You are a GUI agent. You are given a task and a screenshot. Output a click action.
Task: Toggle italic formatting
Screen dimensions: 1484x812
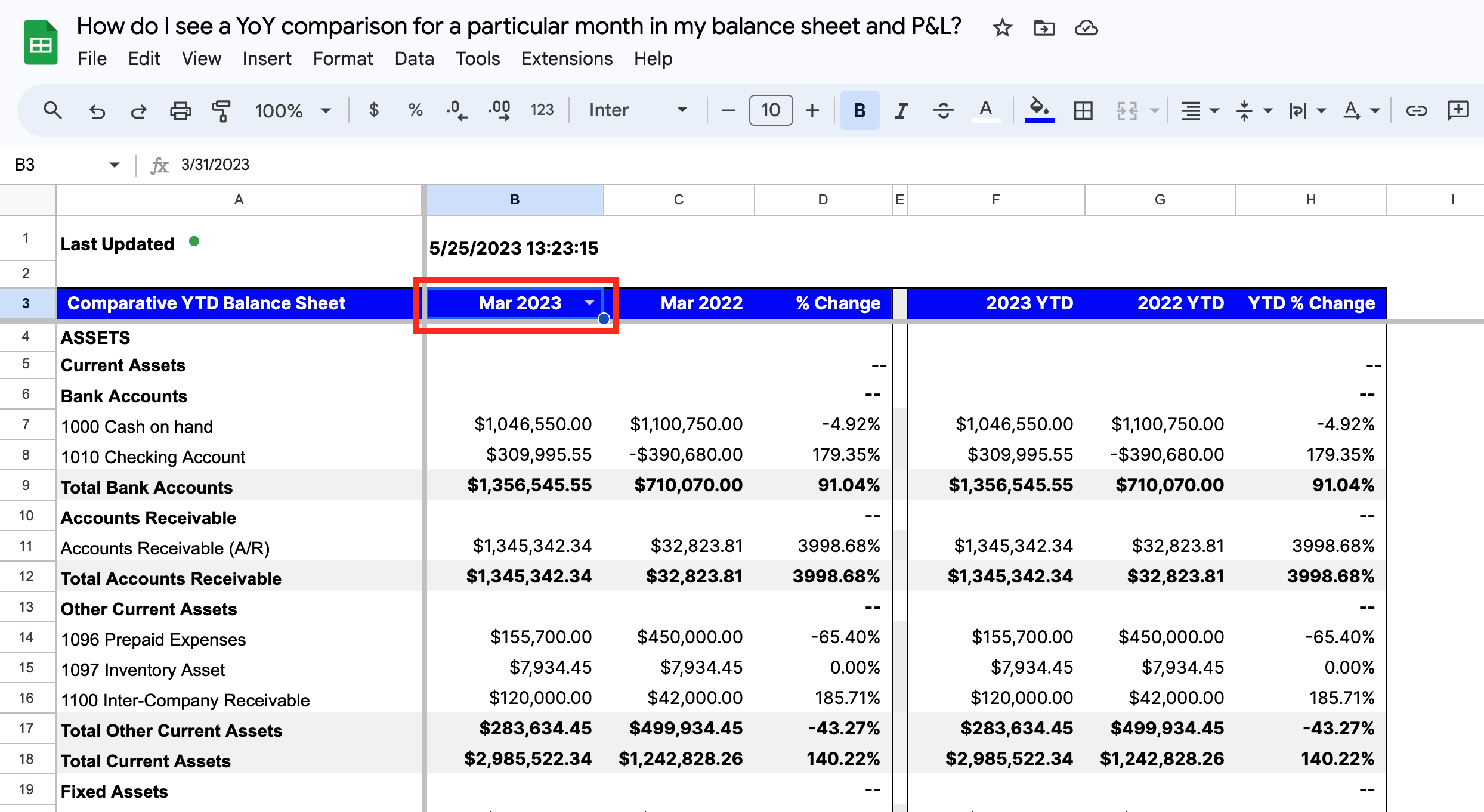[901, 110]
